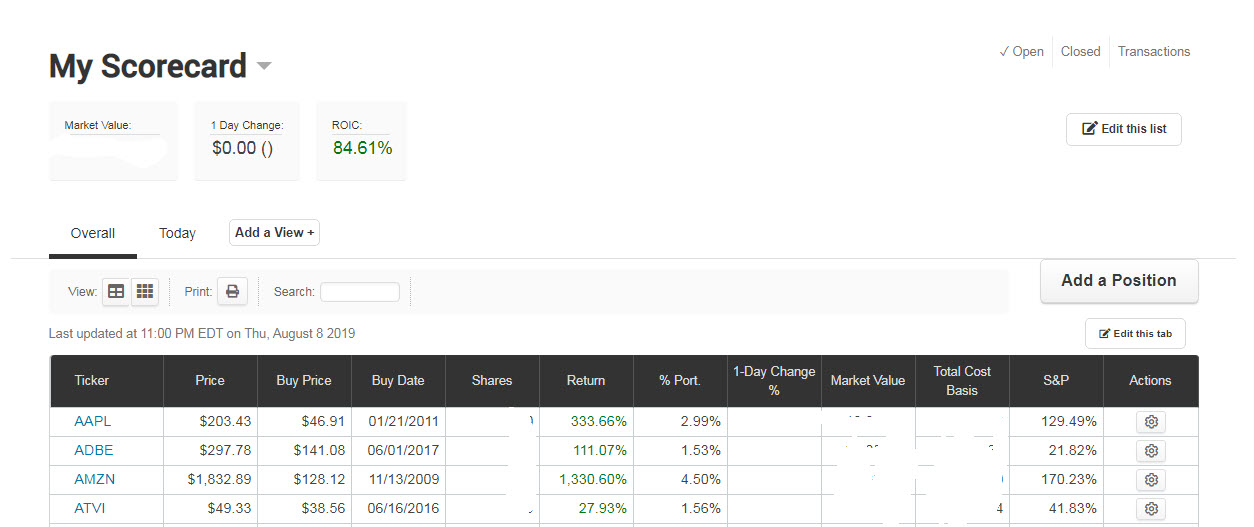
Task: Click the printer icon
Action: [232, 291]
